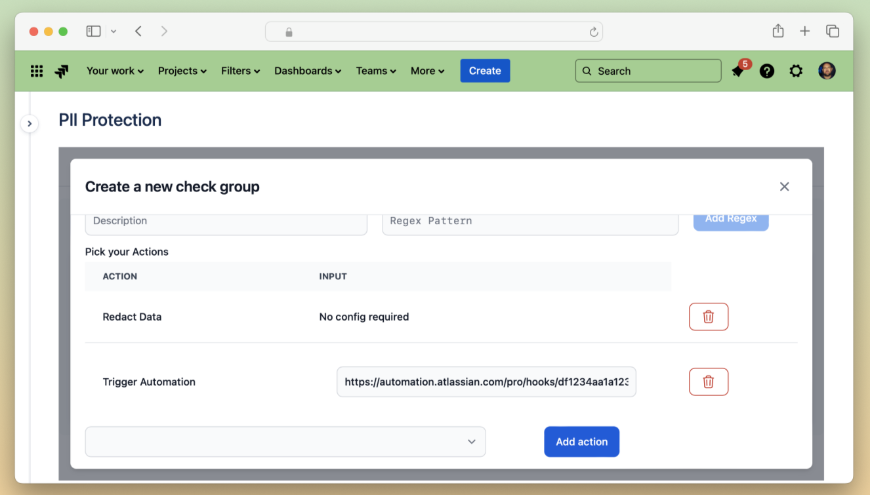This screenshot has width=870, height=495.
Task: Click the Add action button
Action: coord(581,442)
